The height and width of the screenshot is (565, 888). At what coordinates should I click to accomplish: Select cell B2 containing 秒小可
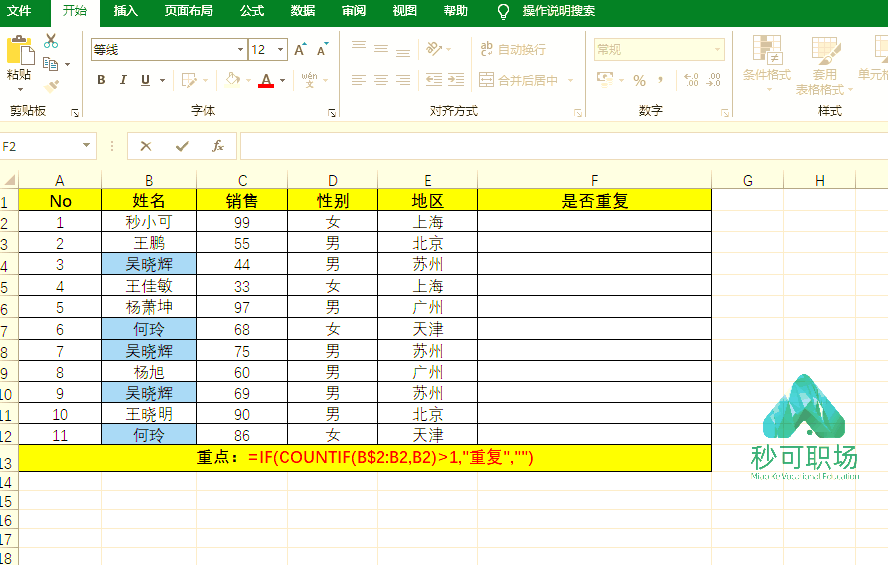click(x=149, y=222)
